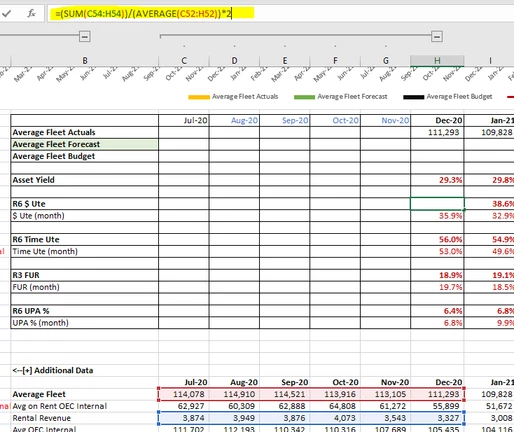
Task: Click the Average Fleet Actuals legend swatch
Action: click(x=199, y=97)
